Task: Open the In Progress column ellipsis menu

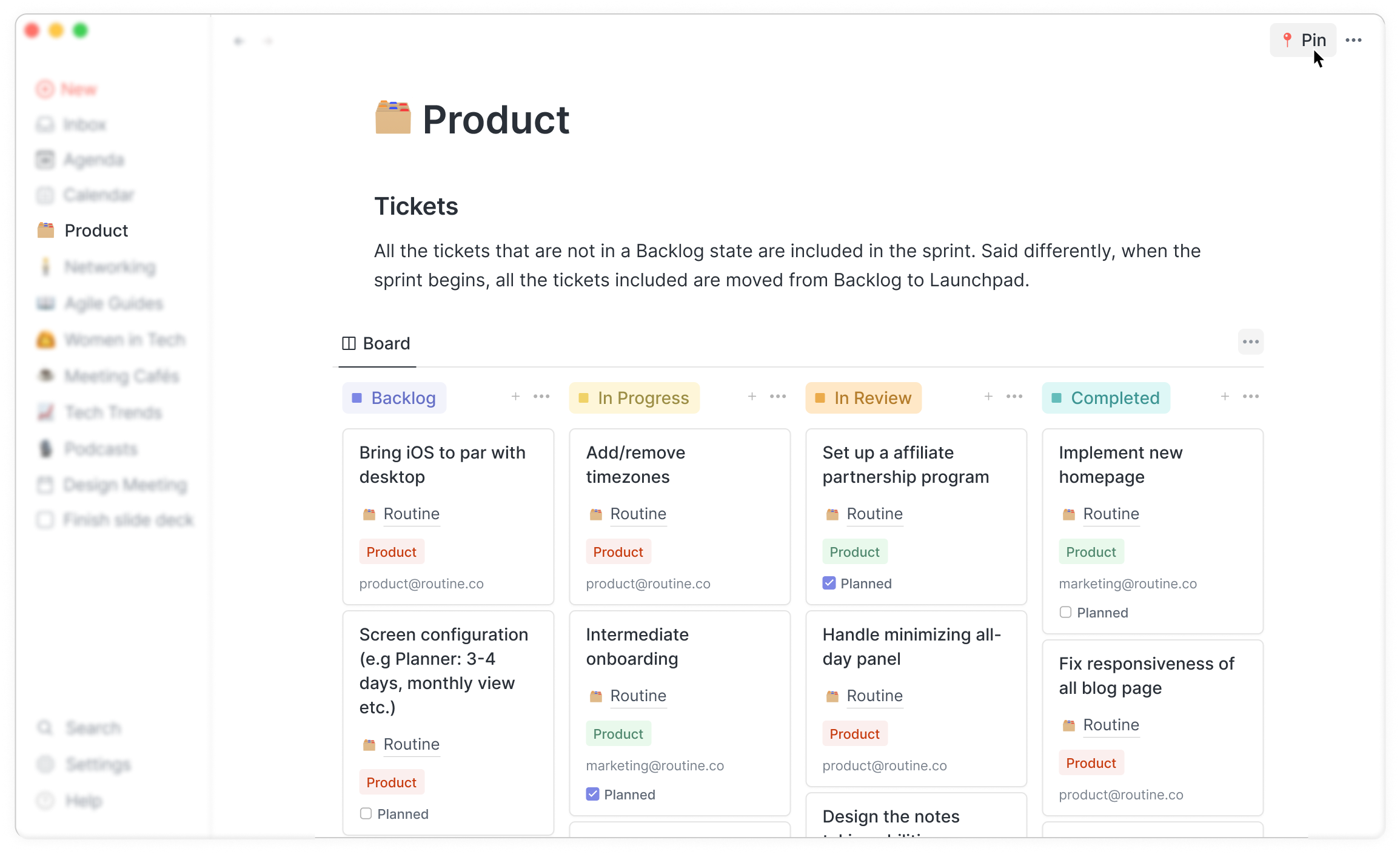Action: (x=778, y=397)
